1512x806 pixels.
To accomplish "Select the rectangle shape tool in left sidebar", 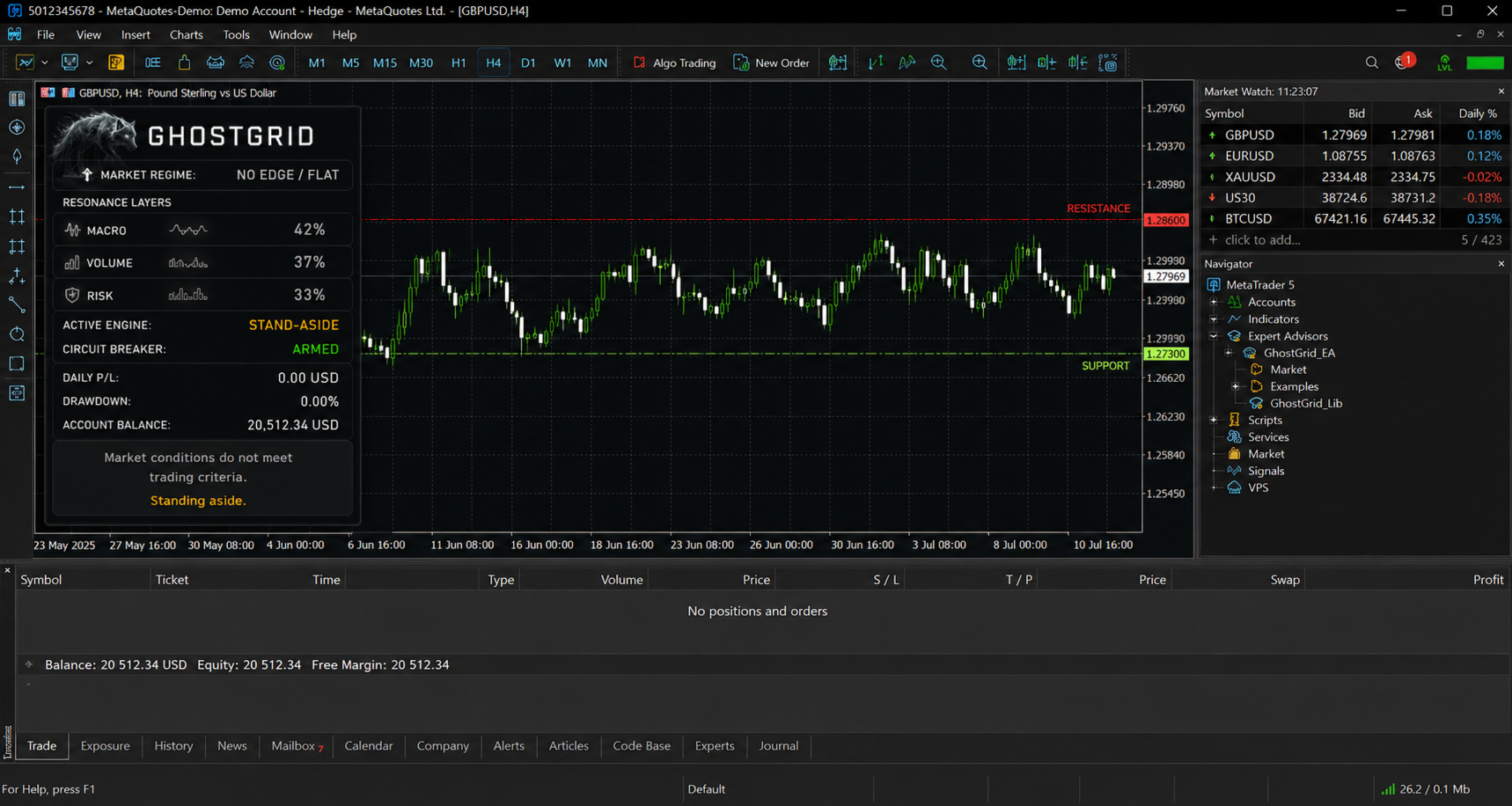I will [17, 363].
